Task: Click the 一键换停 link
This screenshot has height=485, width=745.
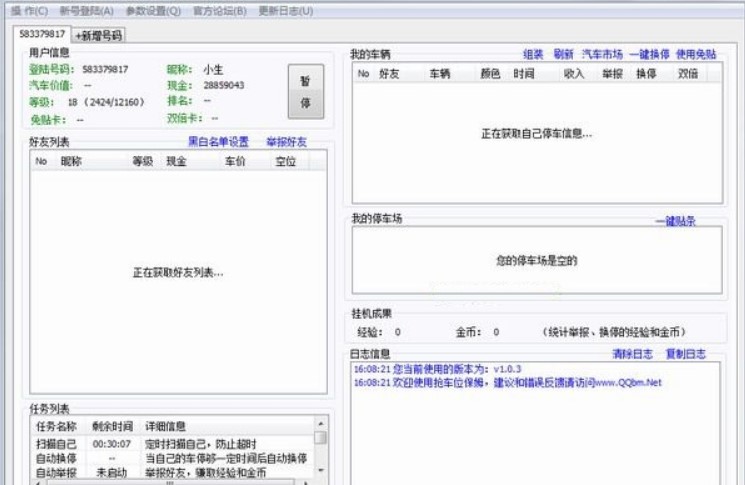Action: 649,54
